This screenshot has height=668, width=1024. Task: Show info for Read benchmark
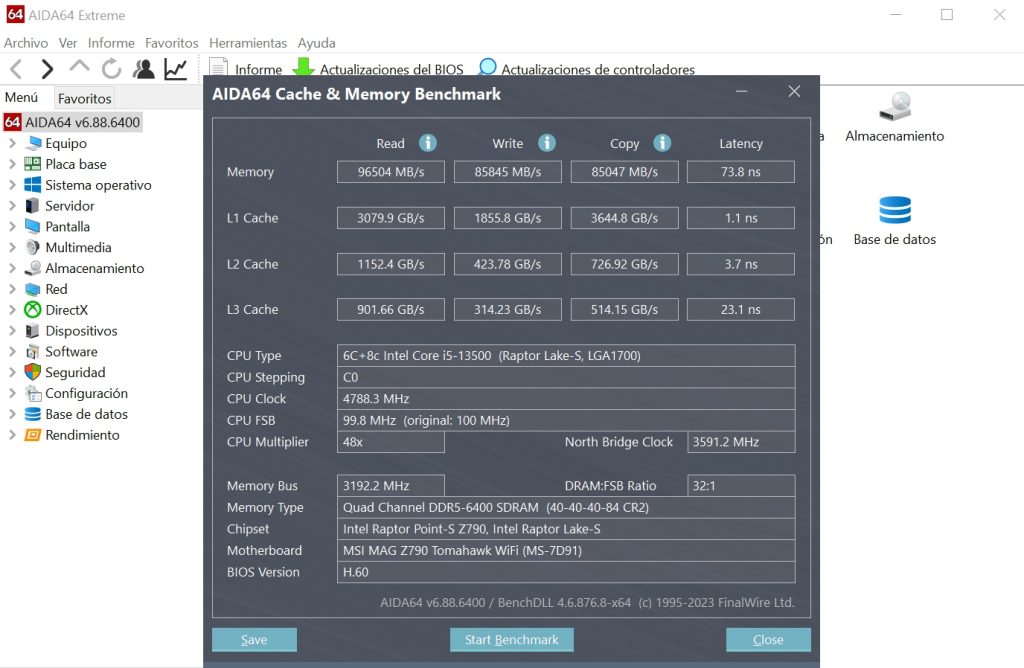coord(428,143)
